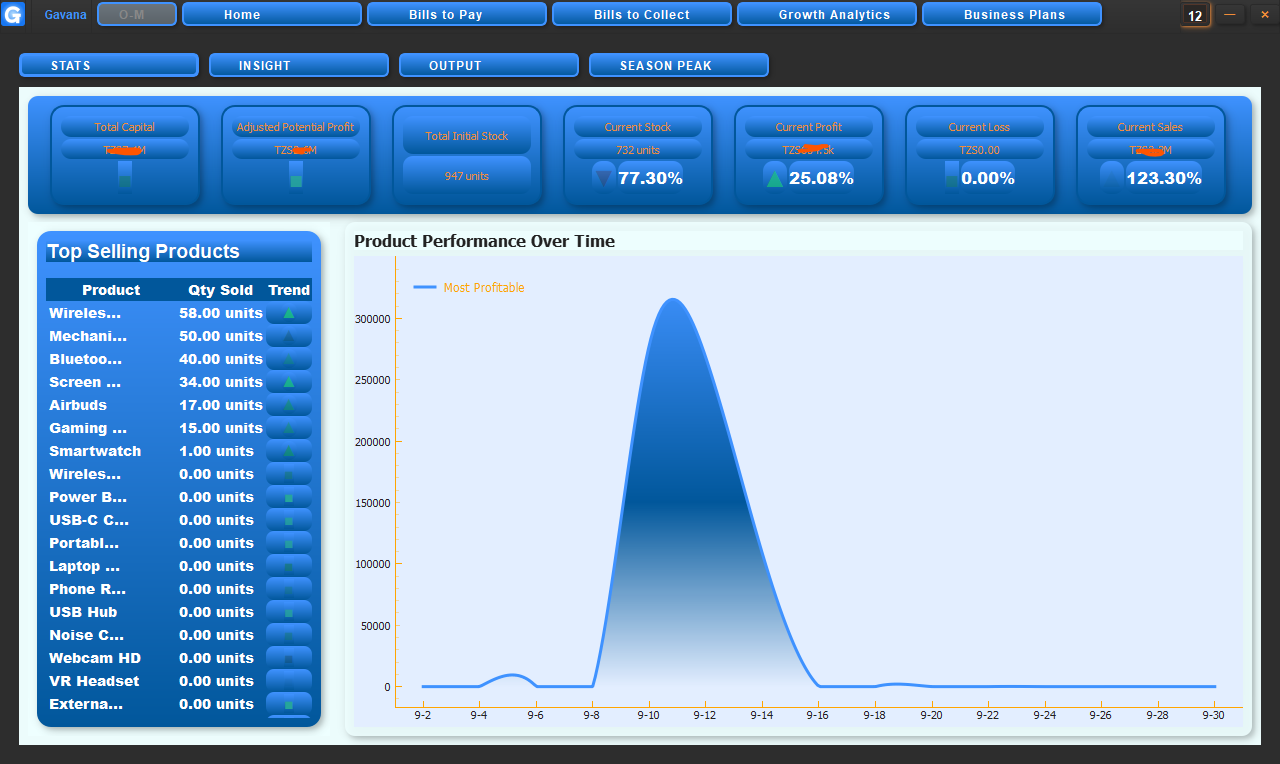Image resolution: width=1280 pixels, height=764 pixels.
Task: Click the trend icon for Airbuds row
Action: 289,405
